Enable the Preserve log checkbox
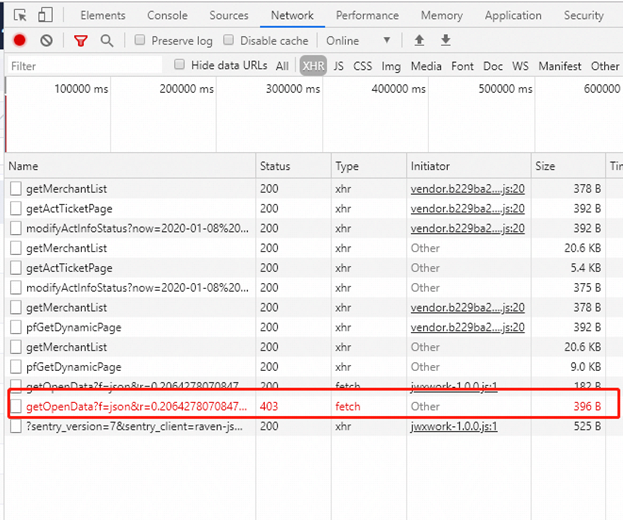The height and width of the screenshot is (520, 623). (x=139, y=40)
